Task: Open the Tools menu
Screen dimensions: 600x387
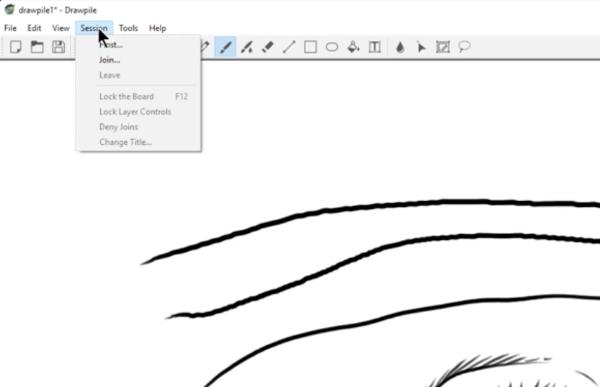Action: pyautogui.click(x=128, y=28)
